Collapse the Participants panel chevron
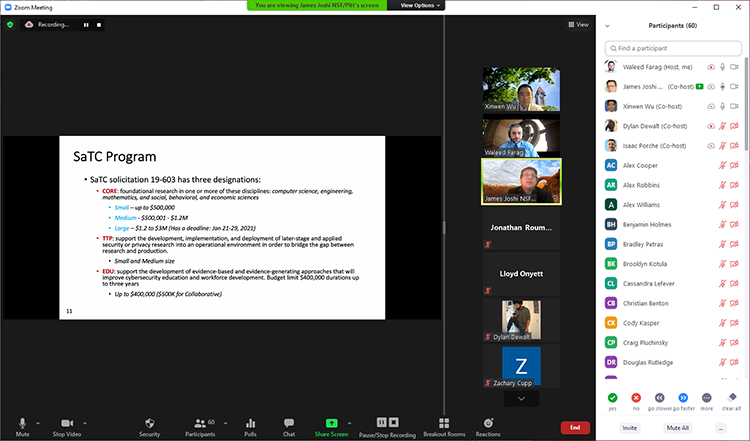The height and width of the screenshot is (441, 750). (607, 26)
